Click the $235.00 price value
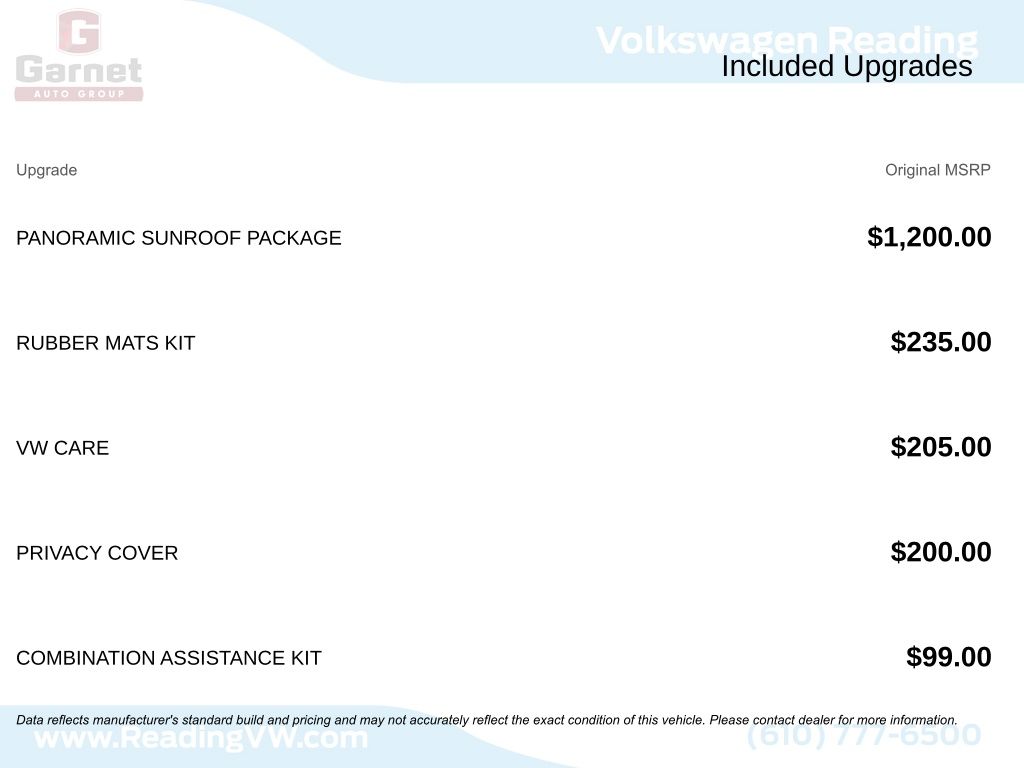This screenshot has height=768, width=1024. coord(941,342)
